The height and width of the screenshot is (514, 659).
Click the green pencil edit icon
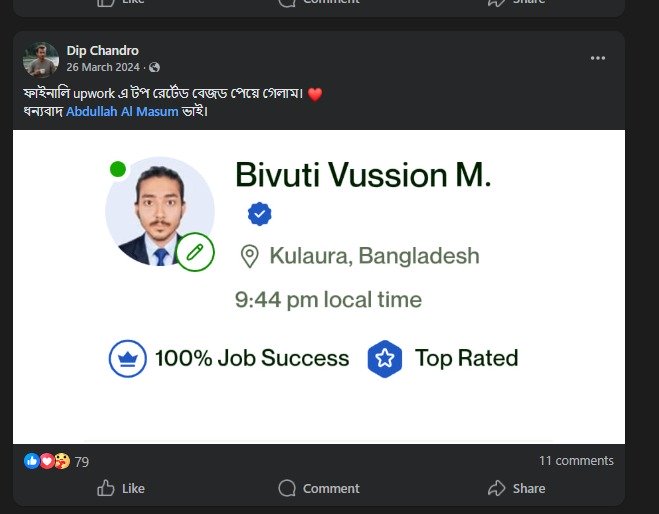(x=195, y=252)
